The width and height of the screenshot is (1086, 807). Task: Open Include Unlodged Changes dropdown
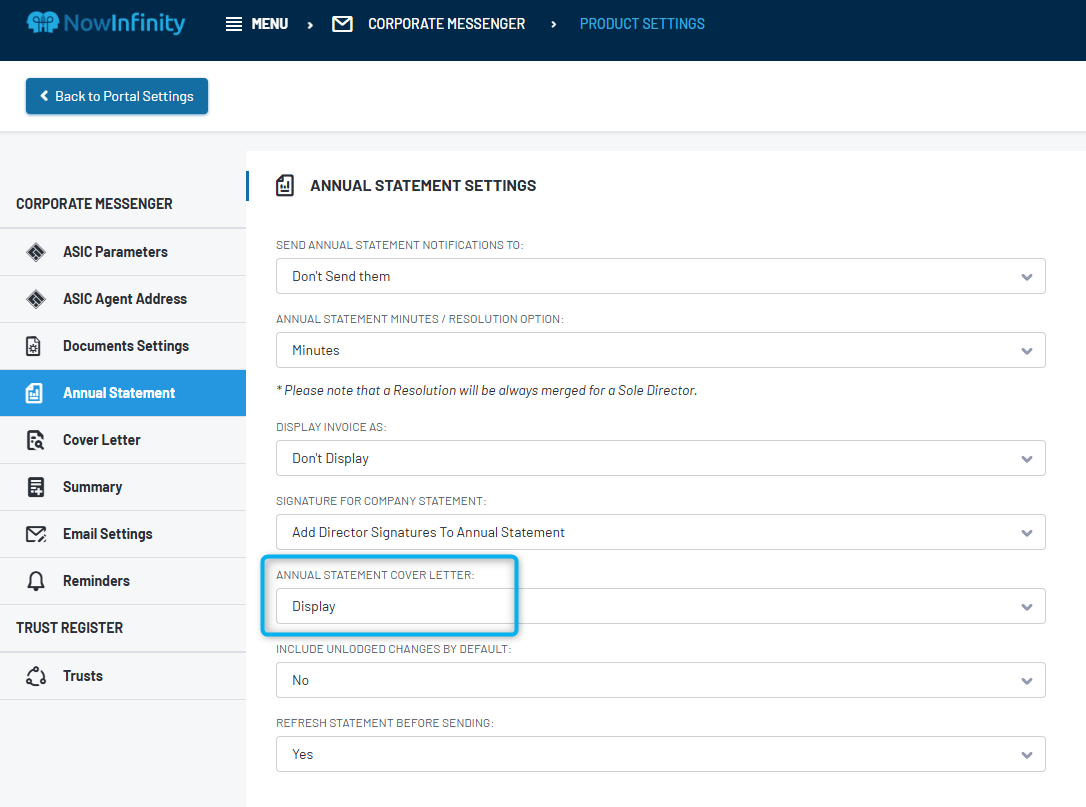point(661,680)
